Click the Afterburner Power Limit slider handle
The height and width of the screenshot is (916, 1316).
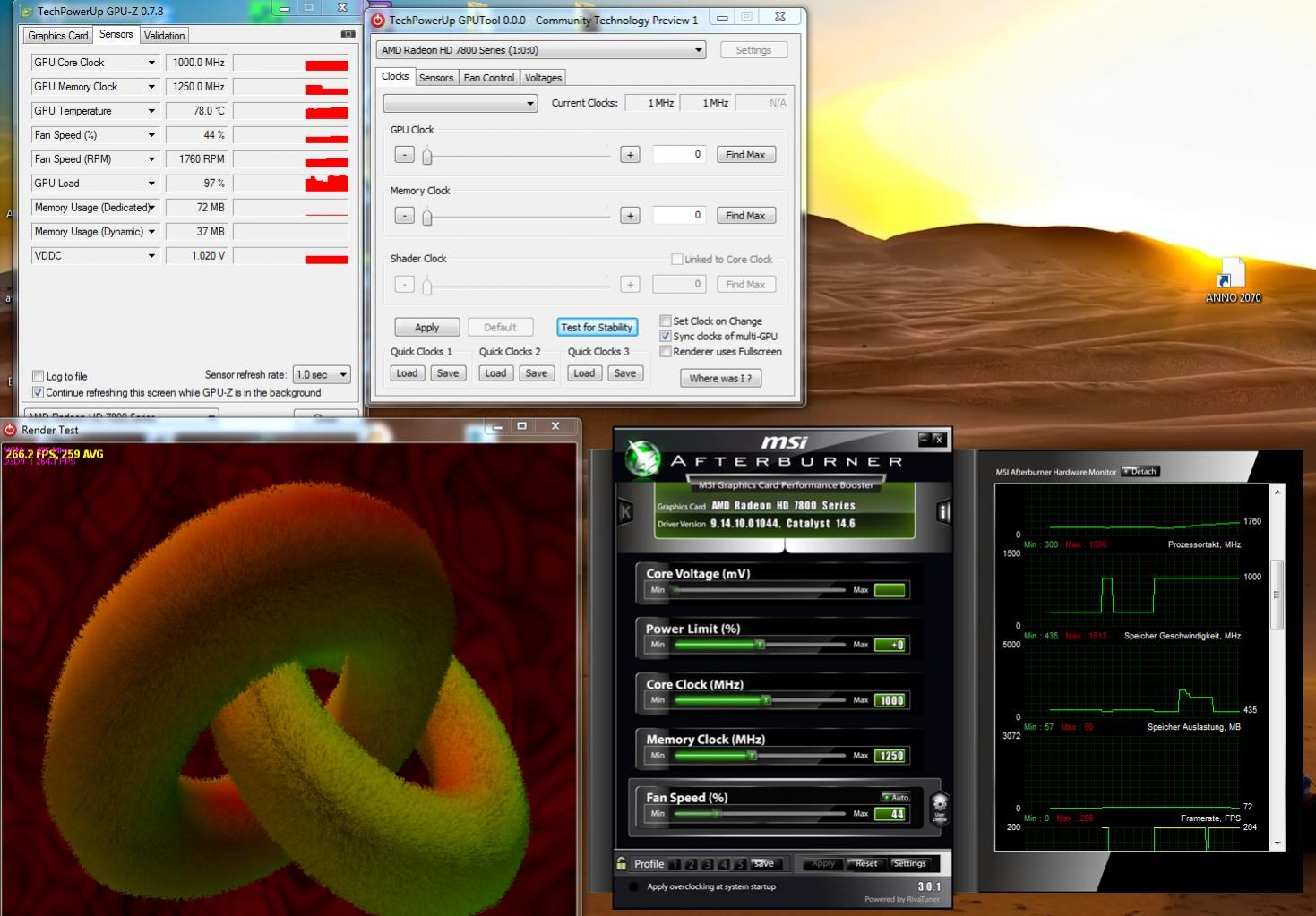(760, 645)
